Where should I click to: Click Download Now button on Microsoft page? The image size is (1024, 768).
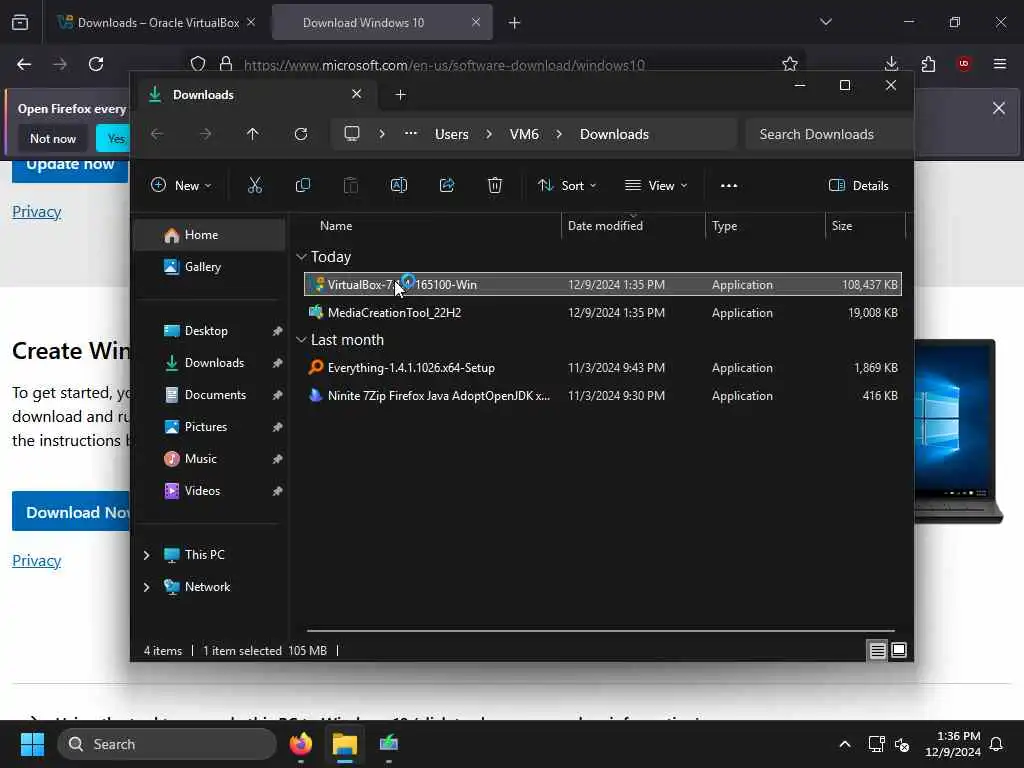pyautogui.click(x=72, y=512)
